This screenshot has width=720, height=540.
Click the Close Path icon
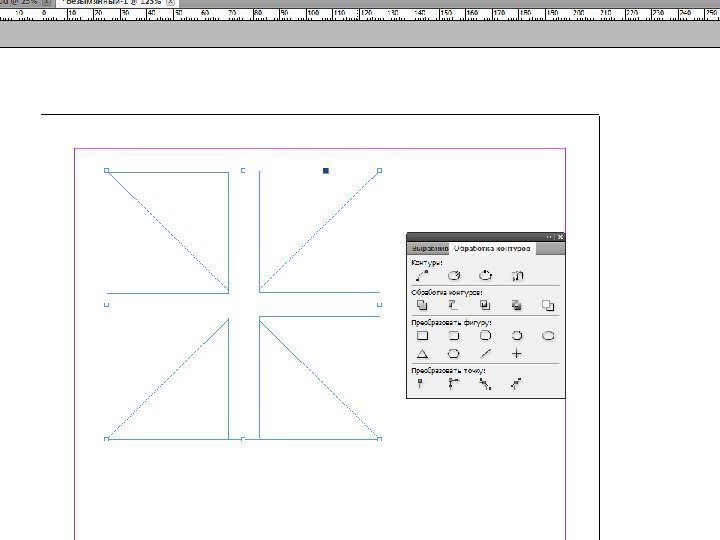tap(485, 276)
